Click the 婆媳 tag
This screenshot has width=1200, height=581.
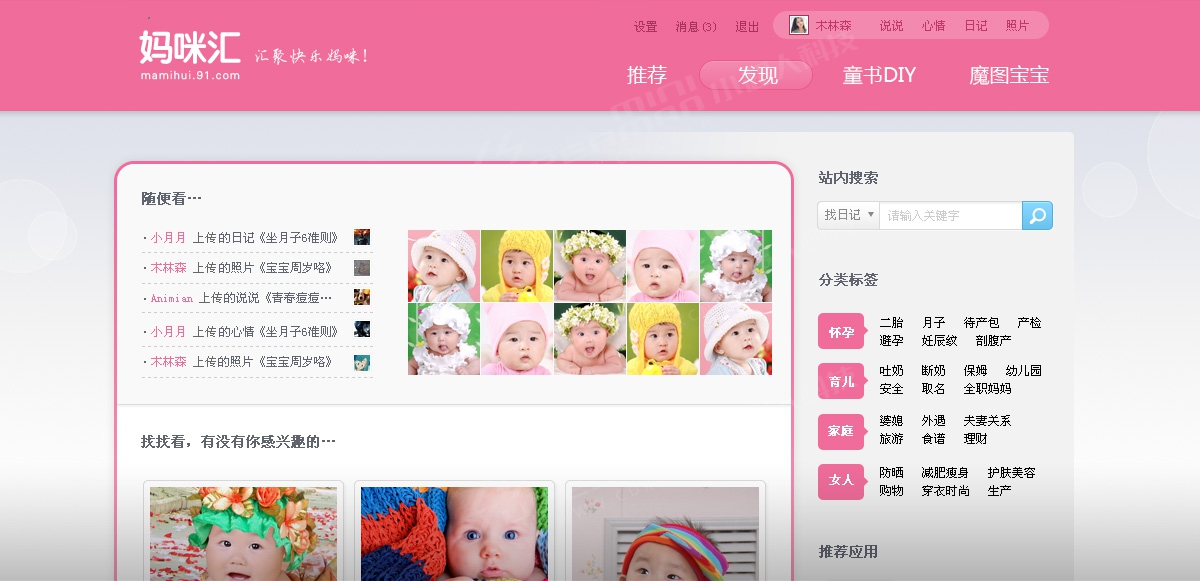pos(891,421)
